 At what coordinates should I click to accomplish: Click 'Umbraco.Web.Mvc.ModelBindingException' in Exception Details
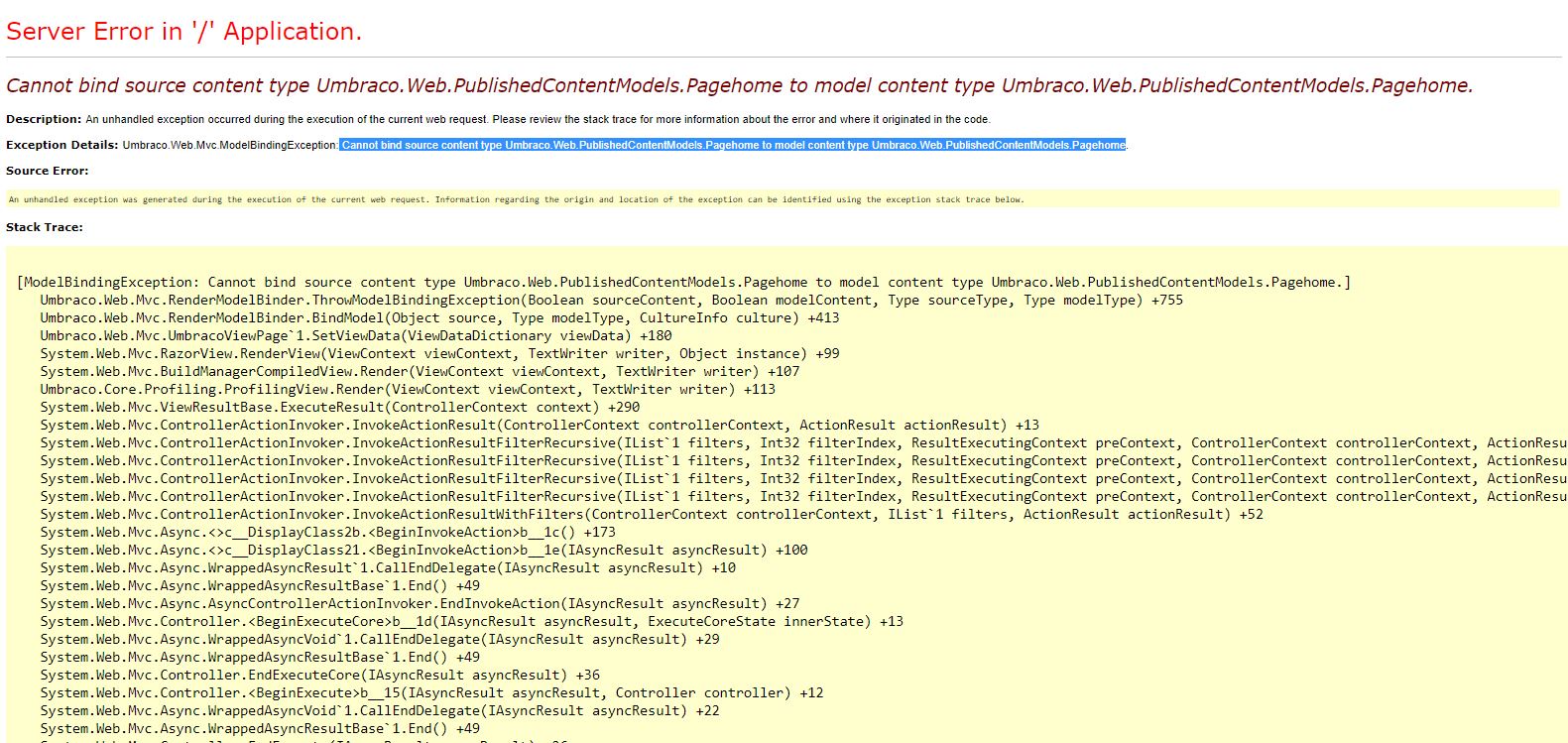(x=230, y=145)
